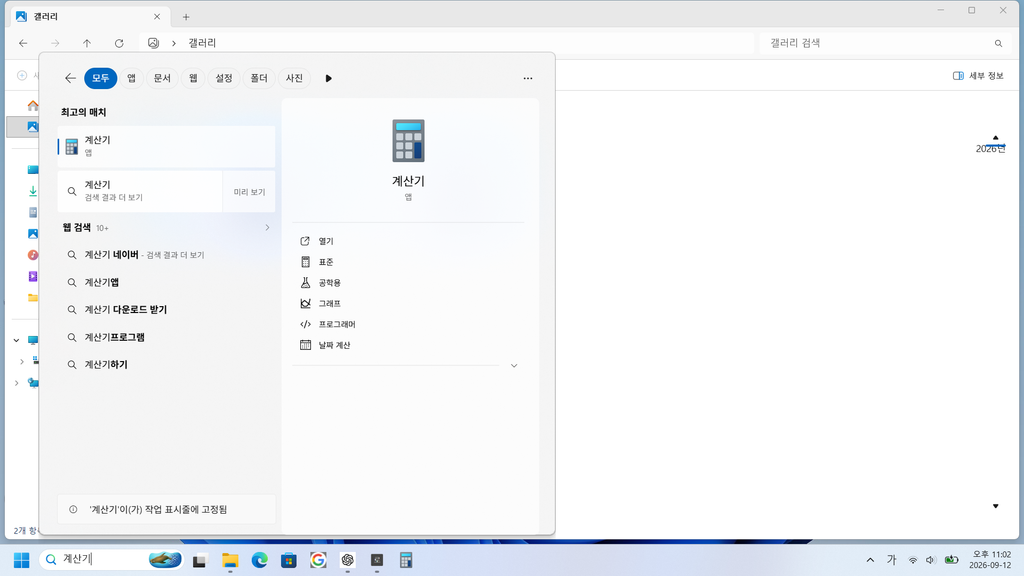The height and width of the screenshot is (576, 1024).
Task: Open Task View on taskbar
Action: pos(200,560)
